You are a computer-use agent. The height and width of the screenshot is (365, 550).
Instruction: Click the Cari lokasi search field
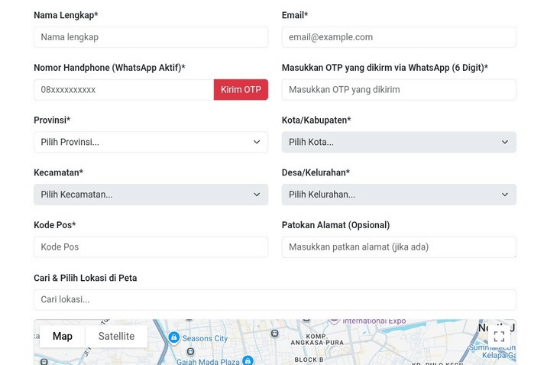point(275,299)
